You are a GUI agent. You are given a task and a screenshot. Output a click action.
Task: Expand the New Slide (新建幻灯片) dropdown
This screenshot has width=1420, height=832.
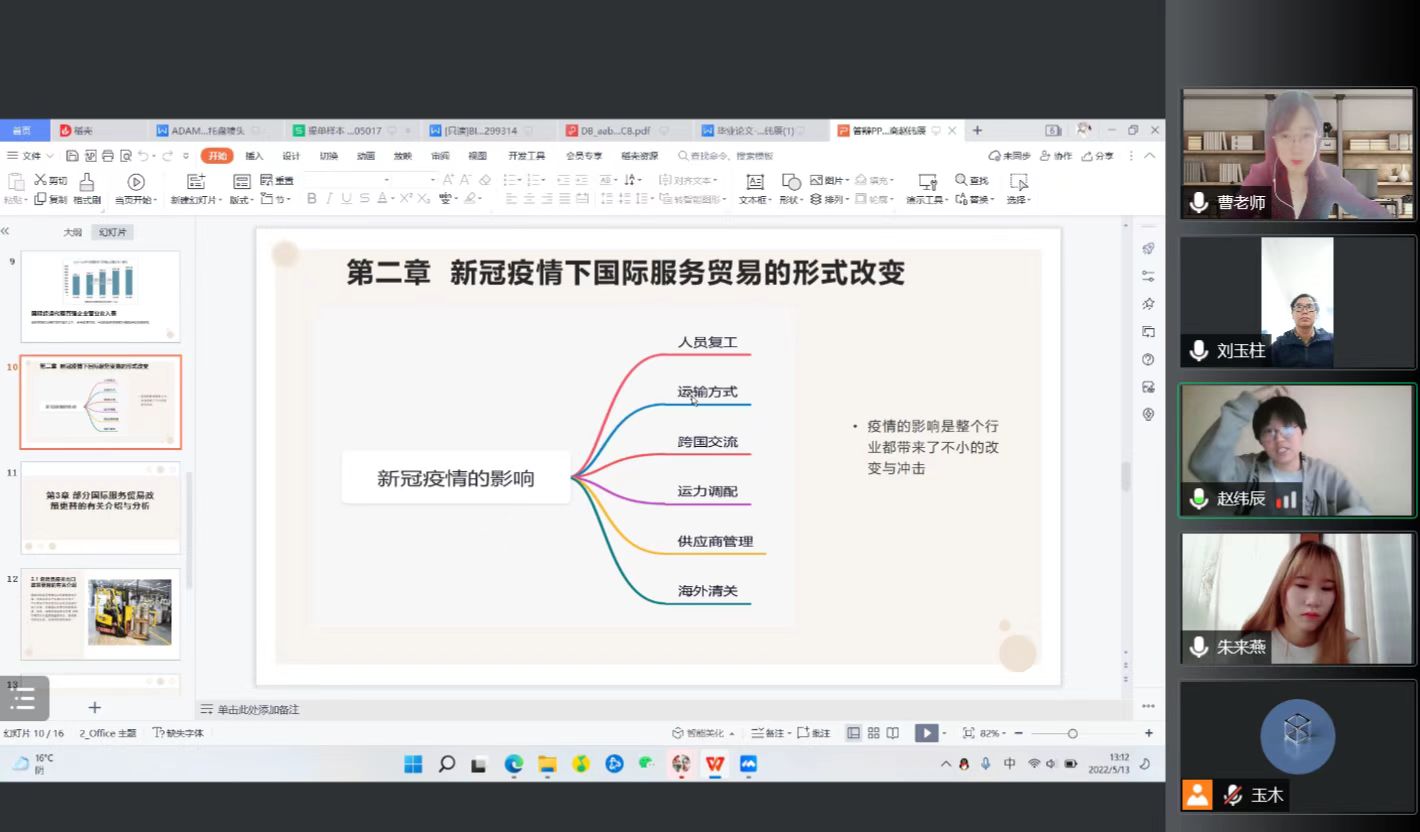tap(195, 200)
